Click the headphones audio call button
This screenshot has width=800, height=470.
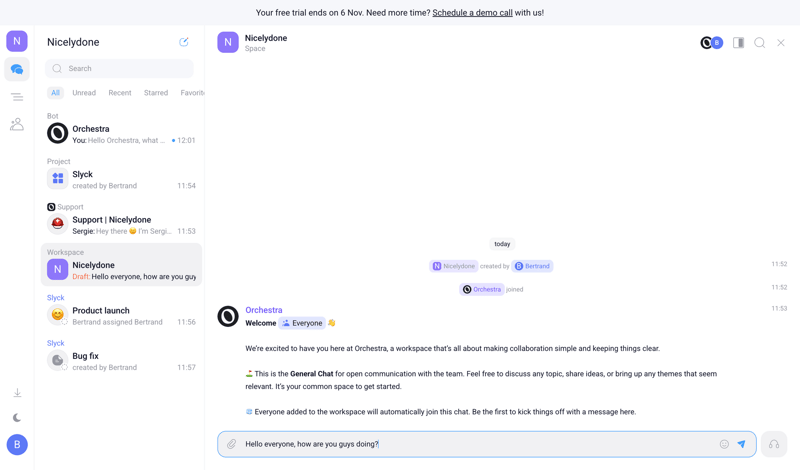pyautogui.click(x=774, y=444)
